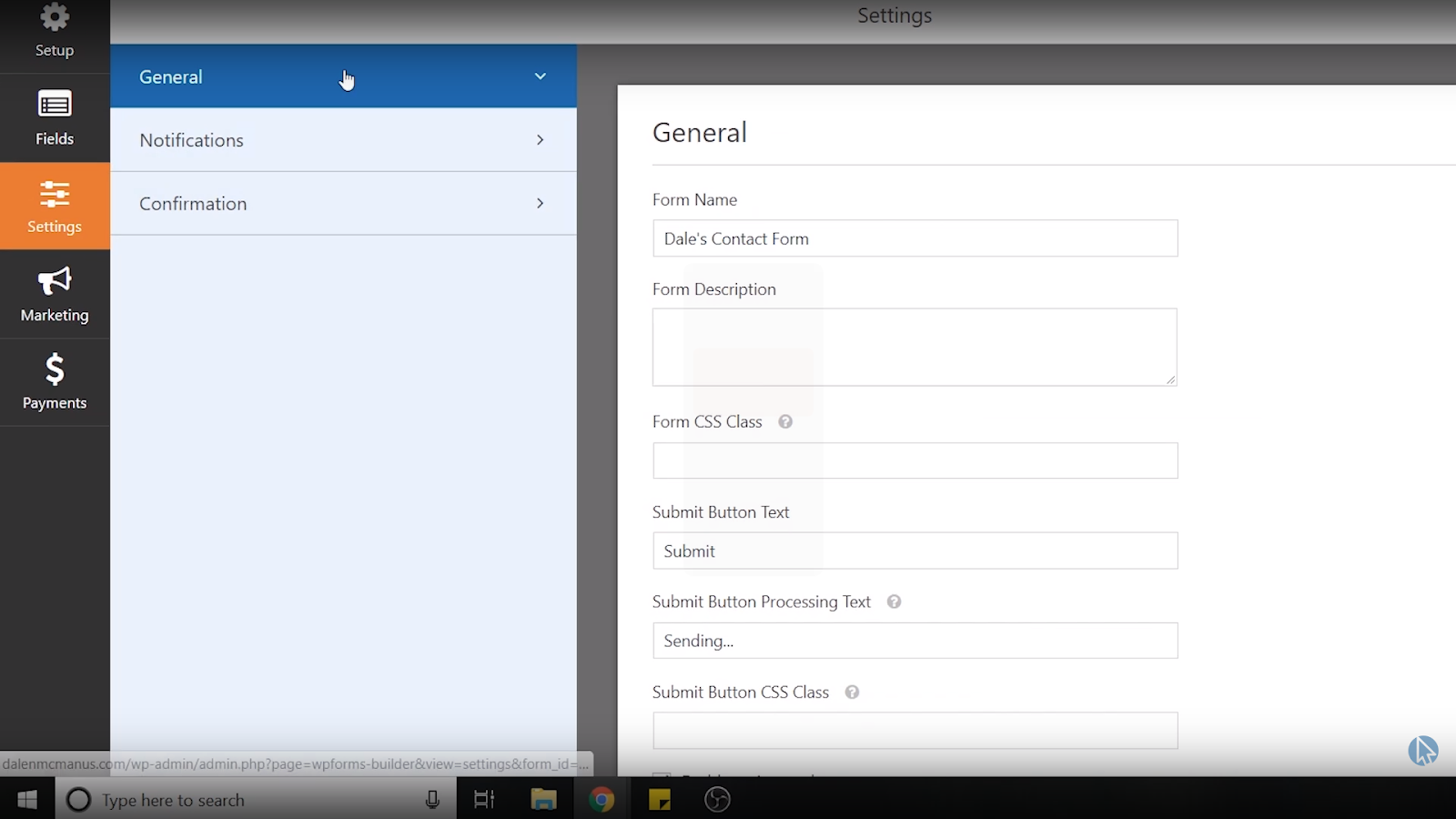Open the Windows Start menu
The width and height of the screenshot is (1456, 819).
tap(27, 799)
